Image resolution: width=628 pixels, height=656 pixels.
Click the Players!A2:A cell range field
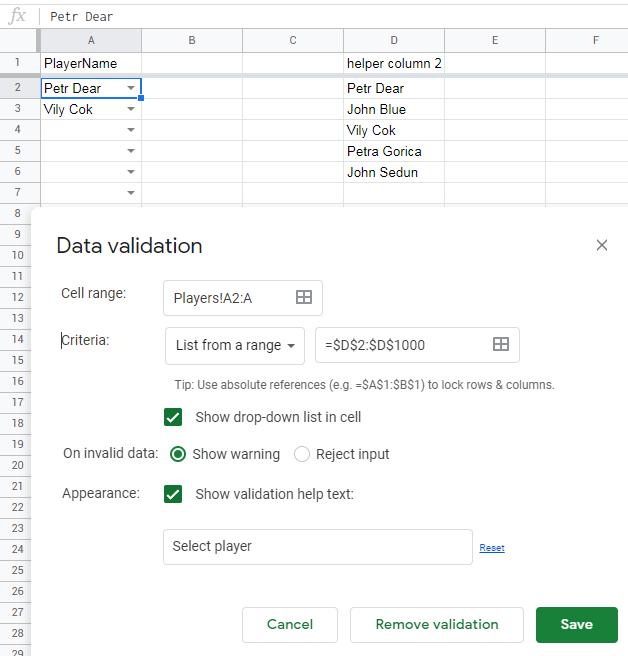pos(243,298)
